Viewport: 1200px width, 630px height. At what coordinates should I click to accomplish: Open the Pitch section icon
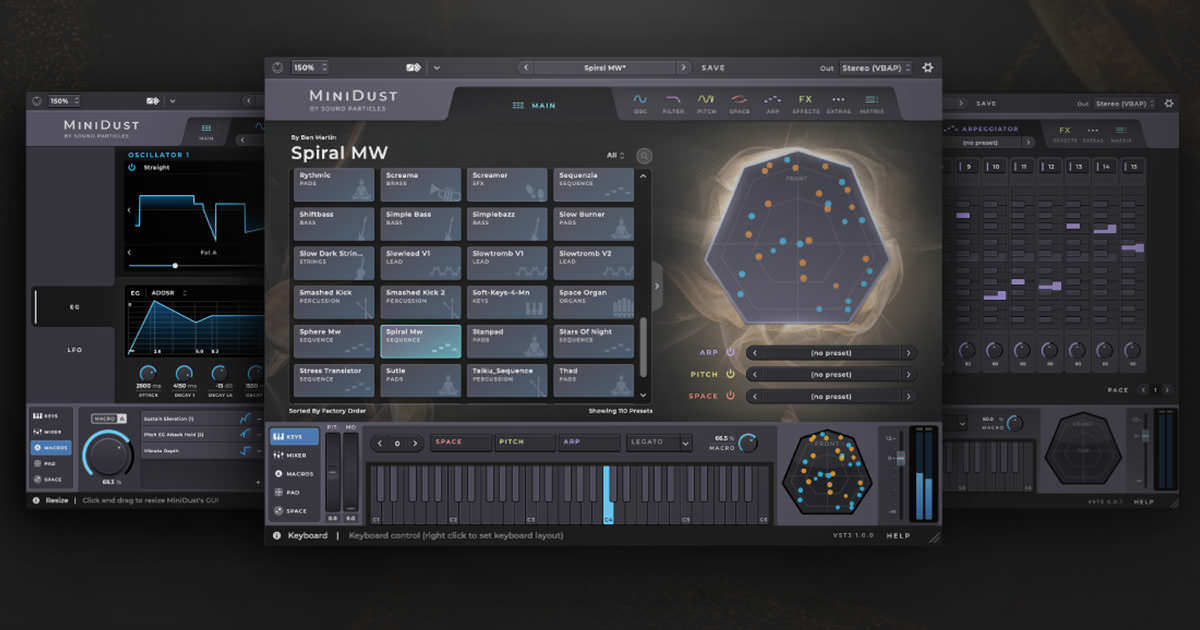[x=706, y=103]
